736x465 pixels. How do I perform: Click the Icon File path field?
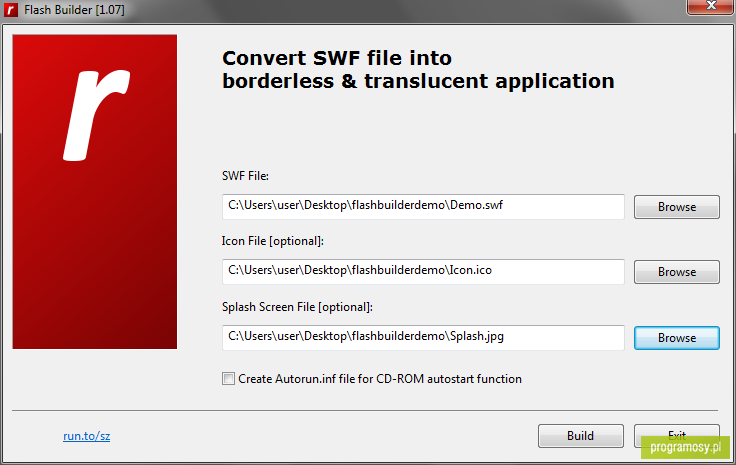point(423,272)
